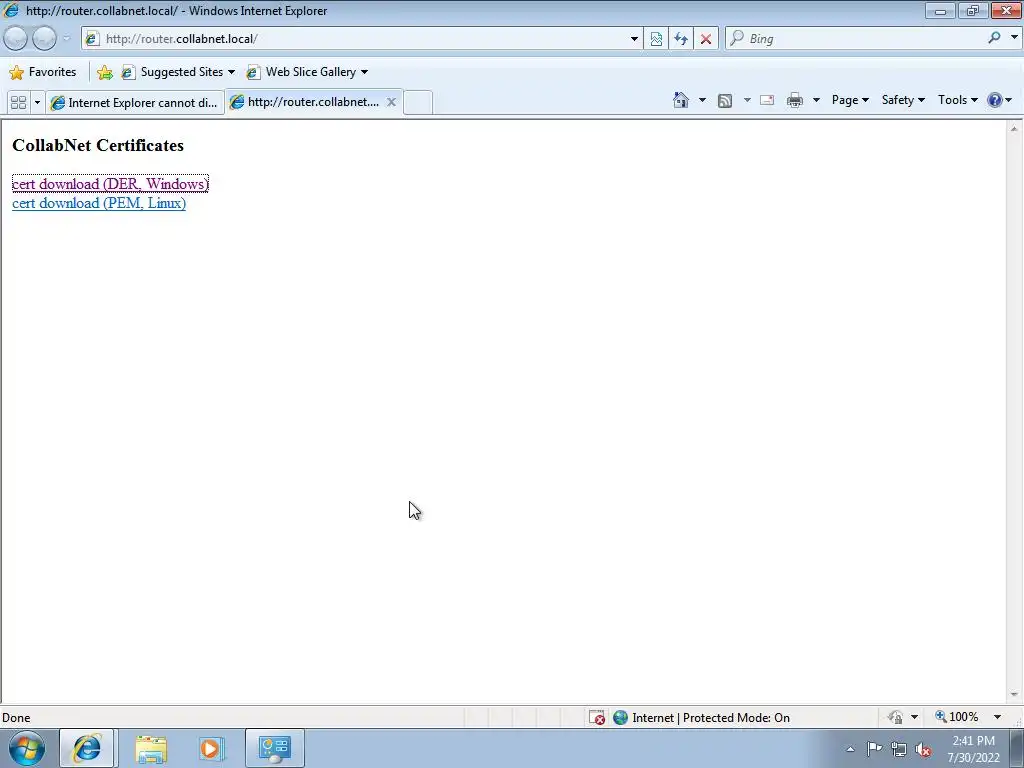
Task: Expand the Print dropdown arrow
Action: [816, 100]
